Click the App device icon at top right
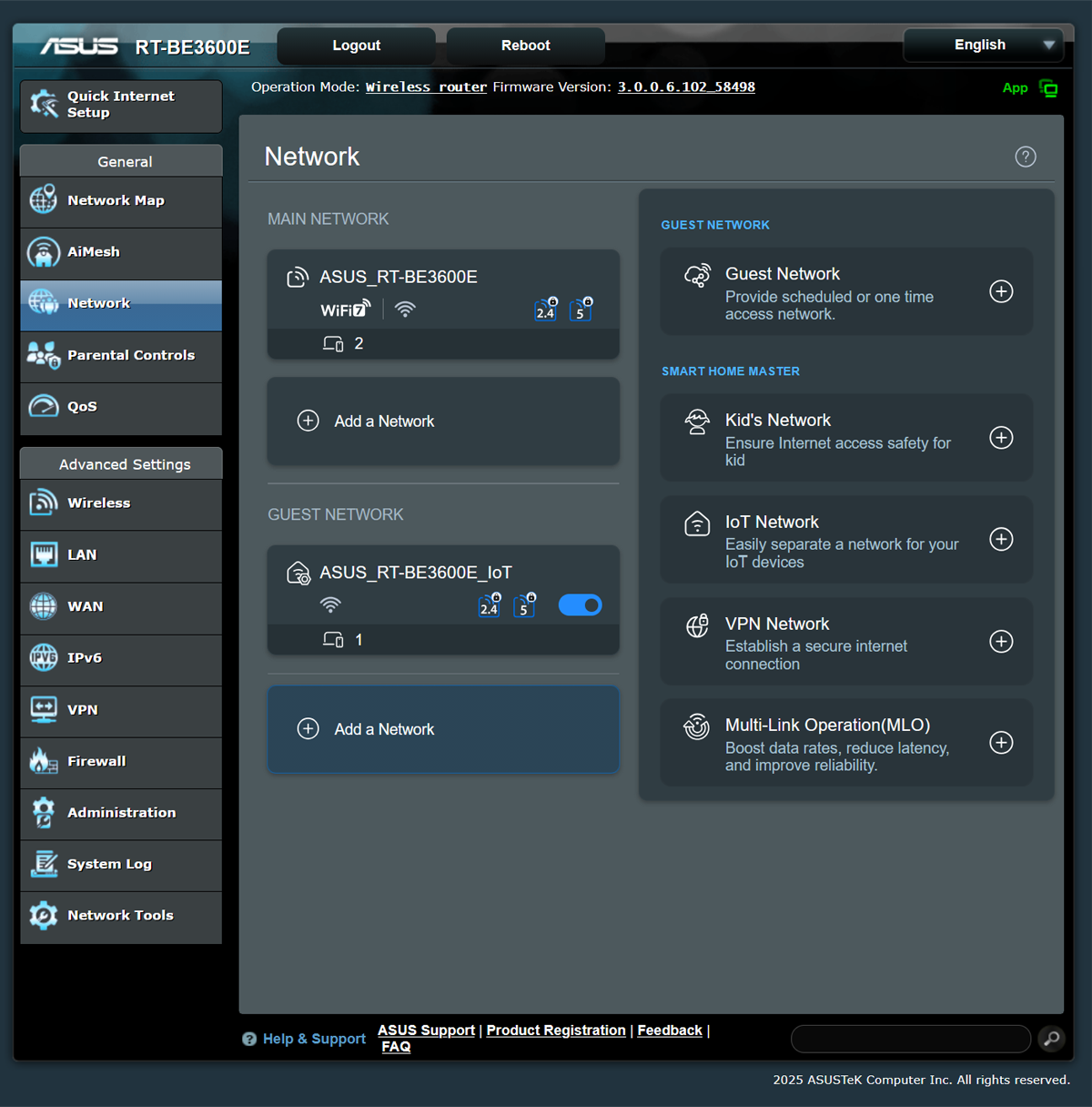This screenshot has width=1092, height=1107. pyautogui.click(x=1049, y=88)
